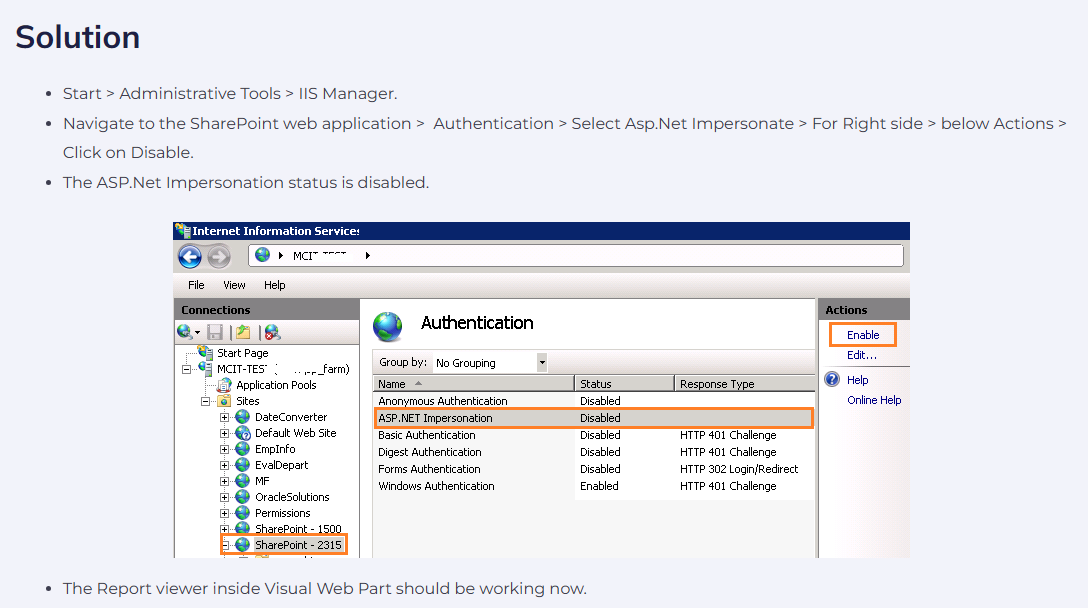Click the Online Help link

[874, 400]
